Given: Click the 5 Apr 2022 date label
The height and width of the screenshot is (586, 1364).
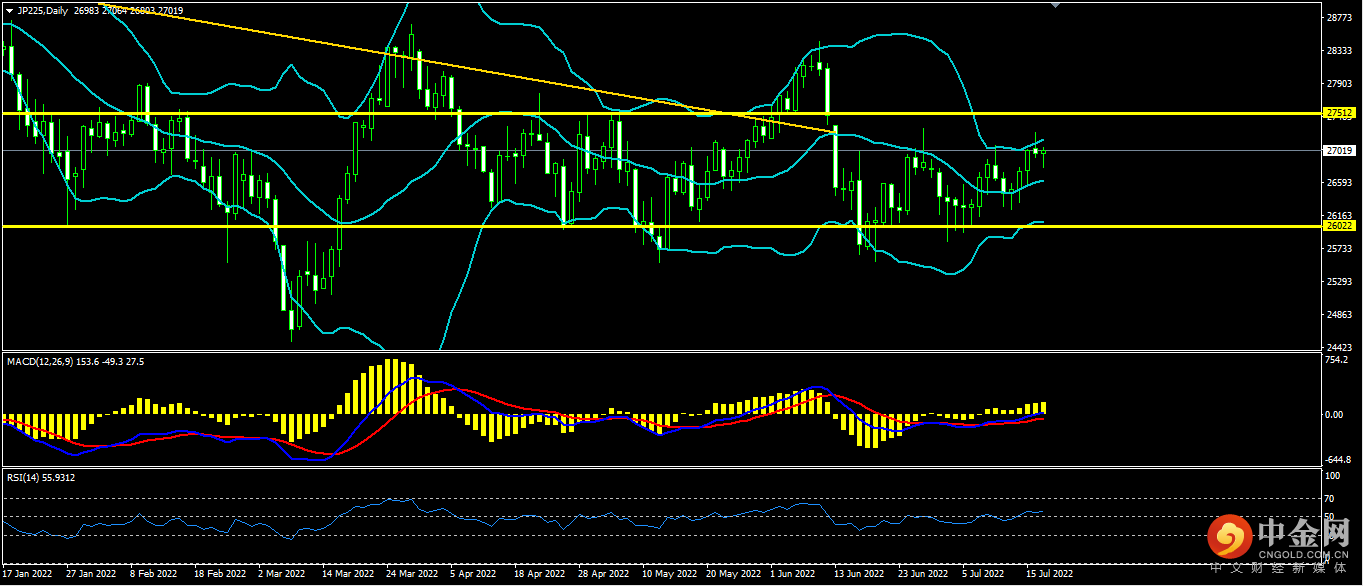Looking at the screenshot, I should (x=473, y=575).
